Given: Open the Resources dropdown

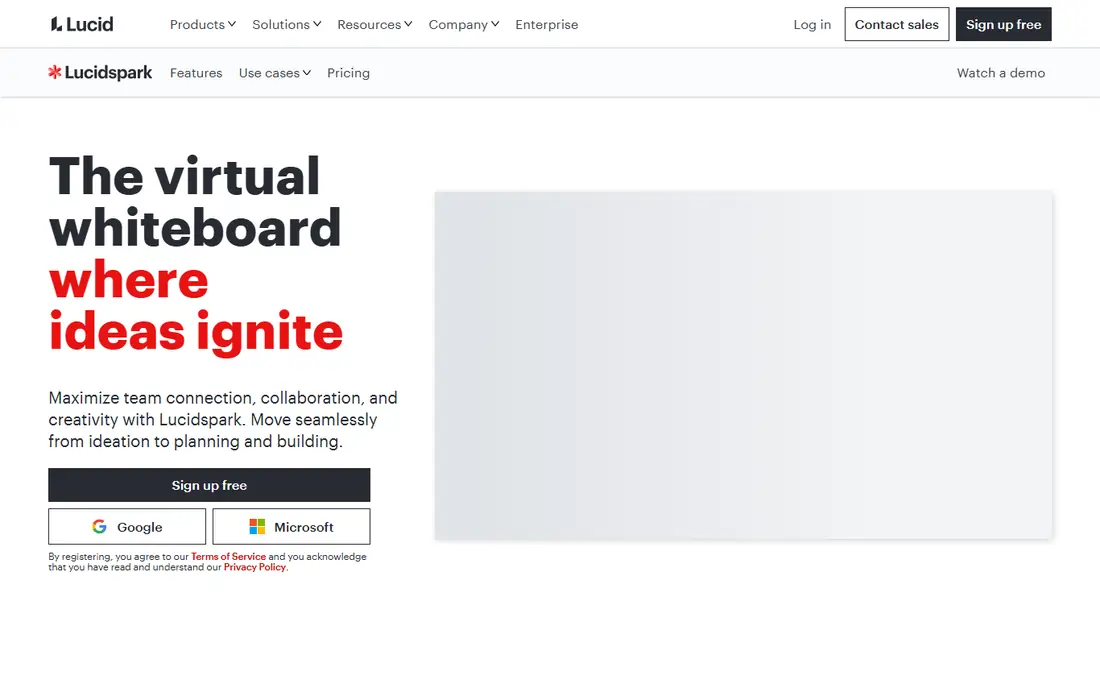Looking at the screenshot, I should coord(375,25).
